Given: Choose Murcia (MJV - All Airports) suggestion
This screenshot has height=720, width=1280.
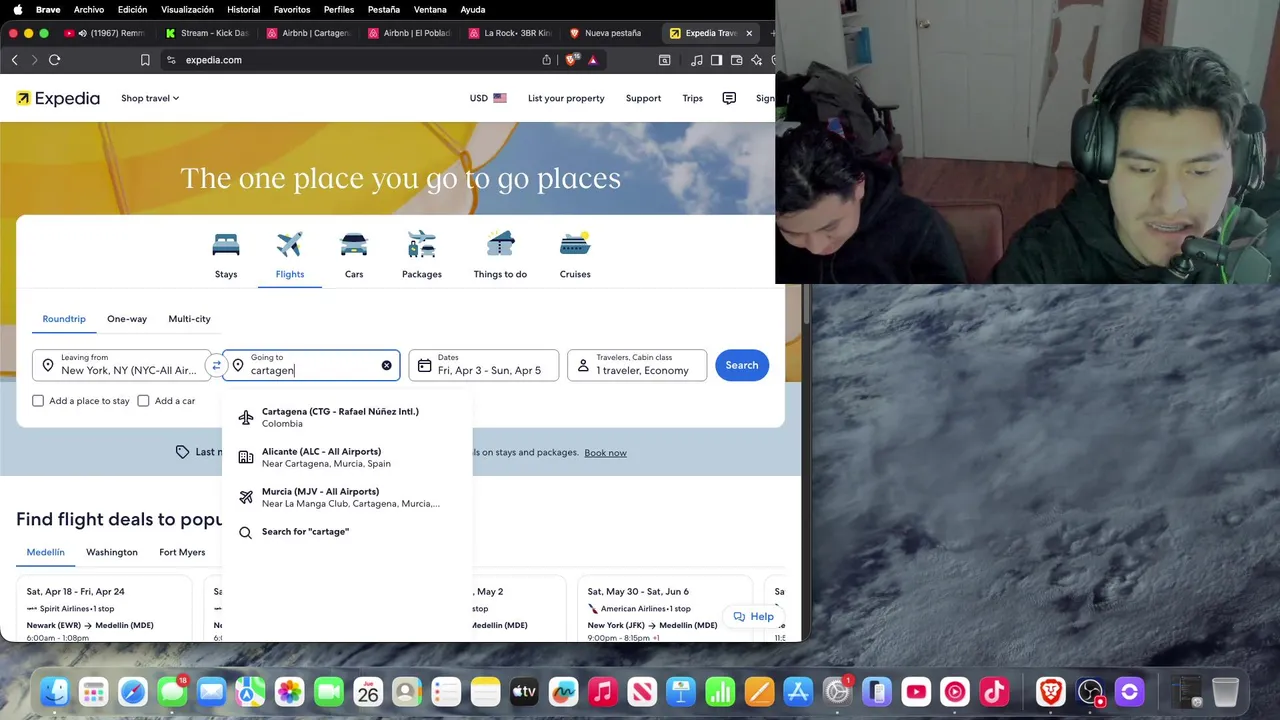Looking at the screenshot, I should [346, 497].
